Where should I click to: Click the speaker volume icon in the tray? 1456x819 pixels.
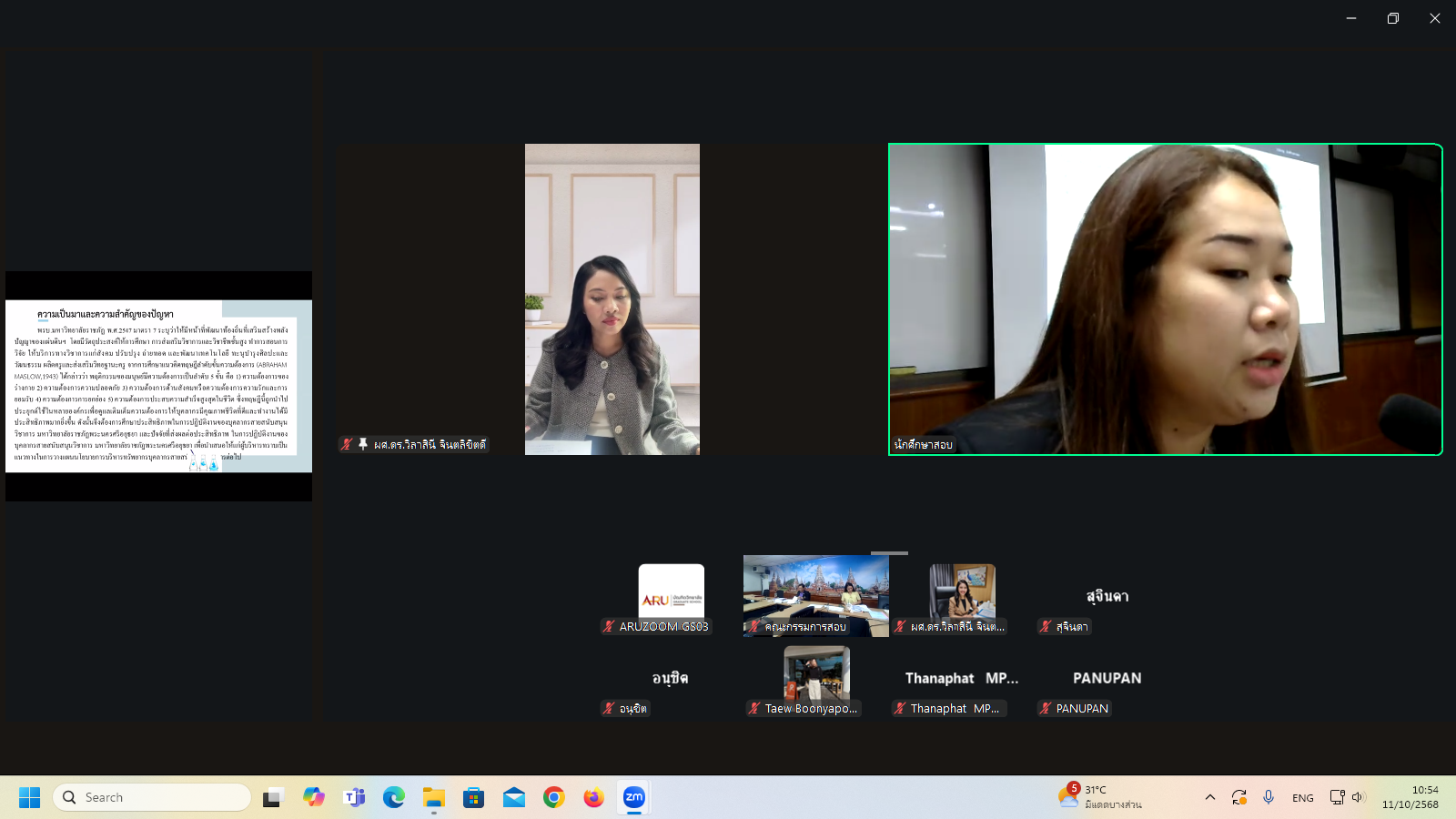(x=1358, y=797)
